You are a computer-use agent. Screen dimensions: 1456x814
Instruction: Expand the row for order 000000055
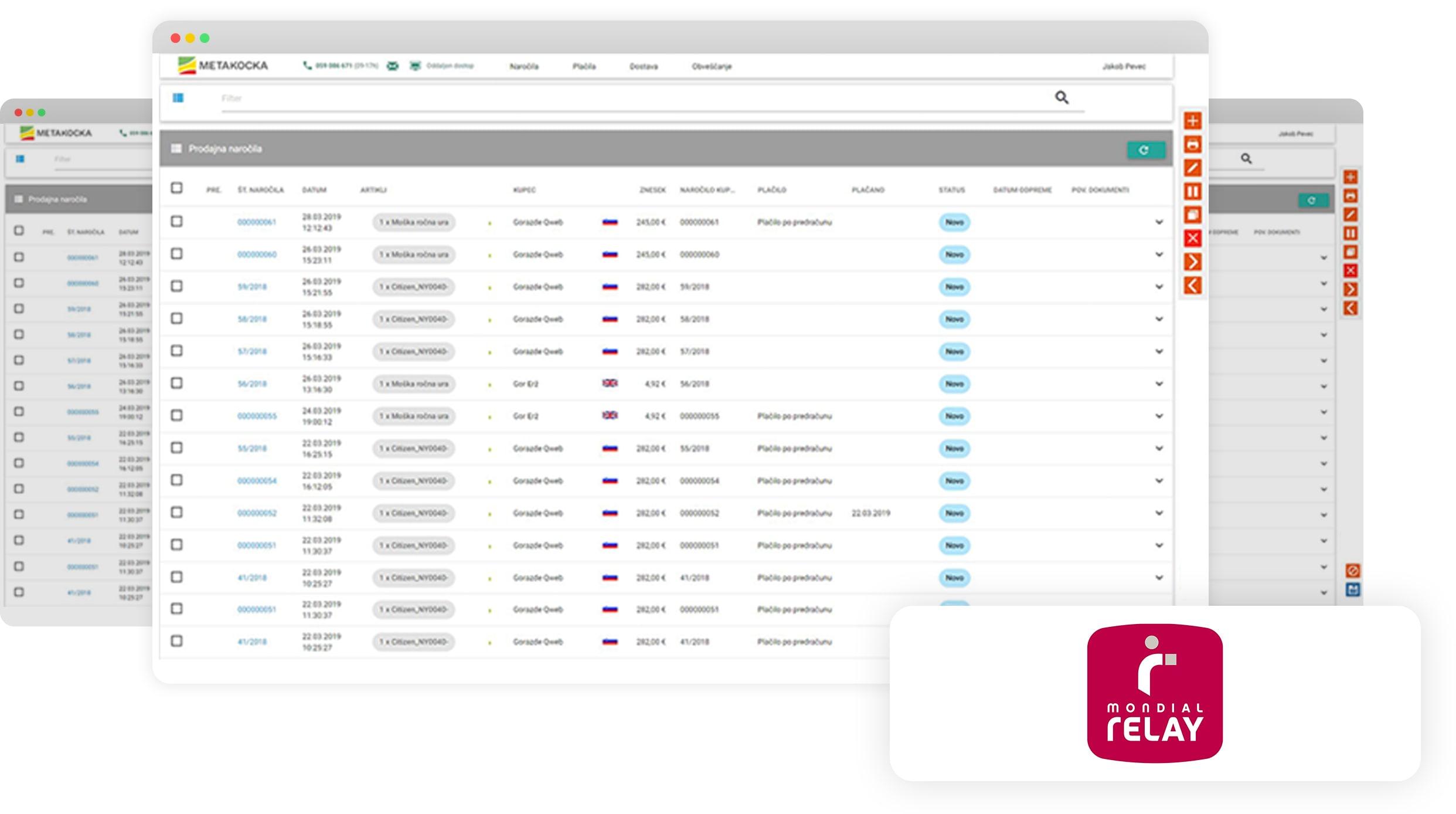tap(1159, 416)
